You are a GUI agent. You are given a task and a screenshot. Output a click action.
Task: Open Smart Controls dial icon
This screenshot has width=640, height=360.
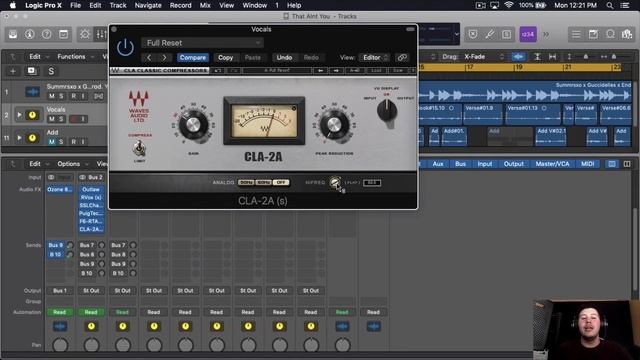(85, 34)
